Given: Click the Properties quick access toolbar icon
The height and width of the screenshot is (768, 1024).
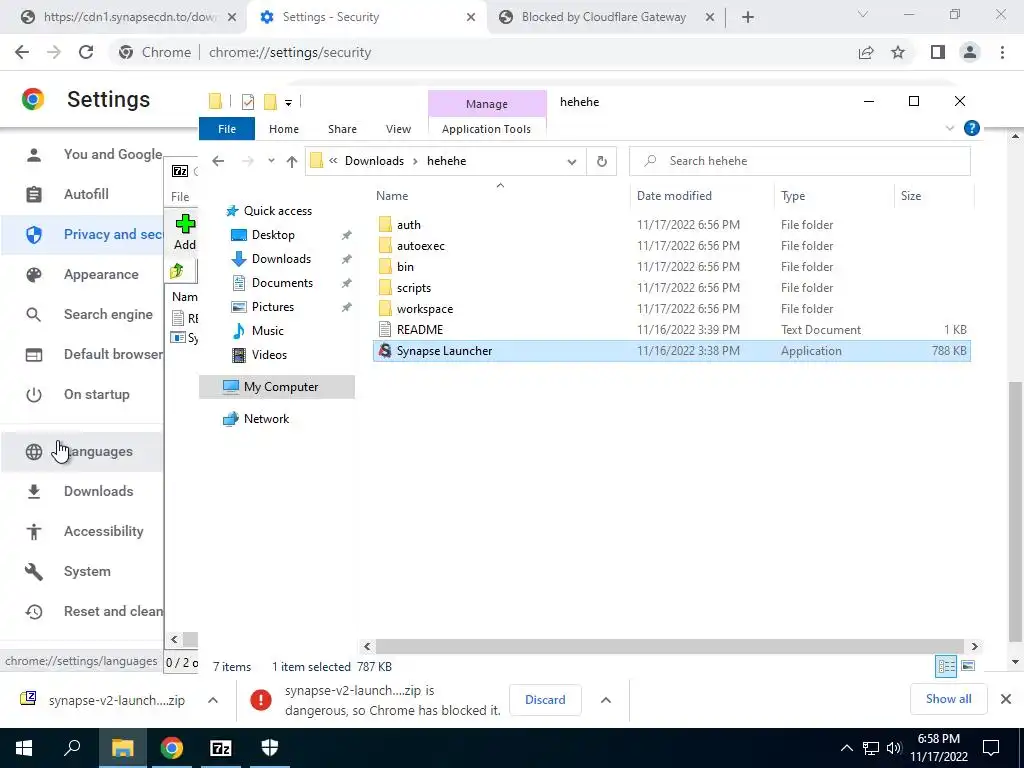Looking at the screenshot, I should pyautogui.click(x=248, y=101).
